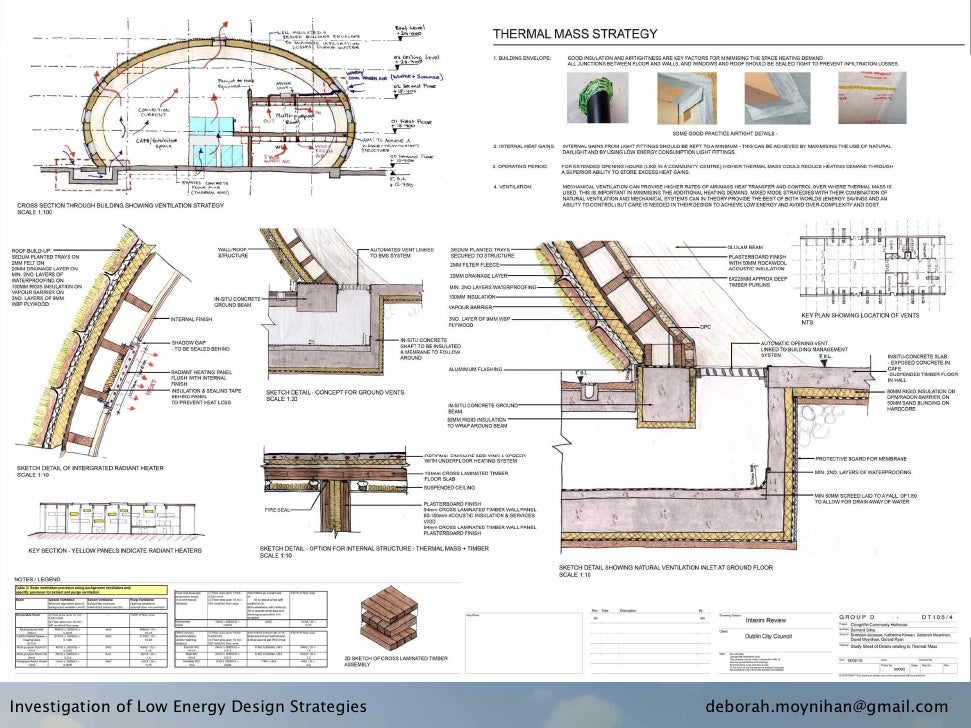Click 'Investigation of Low Energy Design Strategies' footer
The image size is (971, 728).
tap(188, 706)
